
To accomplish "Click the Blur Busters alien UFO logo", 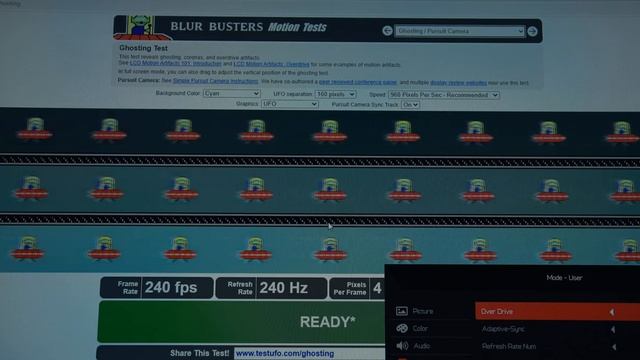I will click(x=141, y=27).
